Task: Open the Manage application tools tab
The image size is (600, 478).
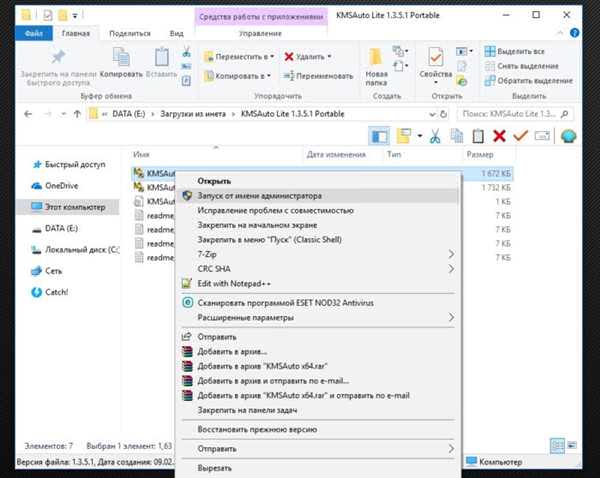Action: point(260,33)
